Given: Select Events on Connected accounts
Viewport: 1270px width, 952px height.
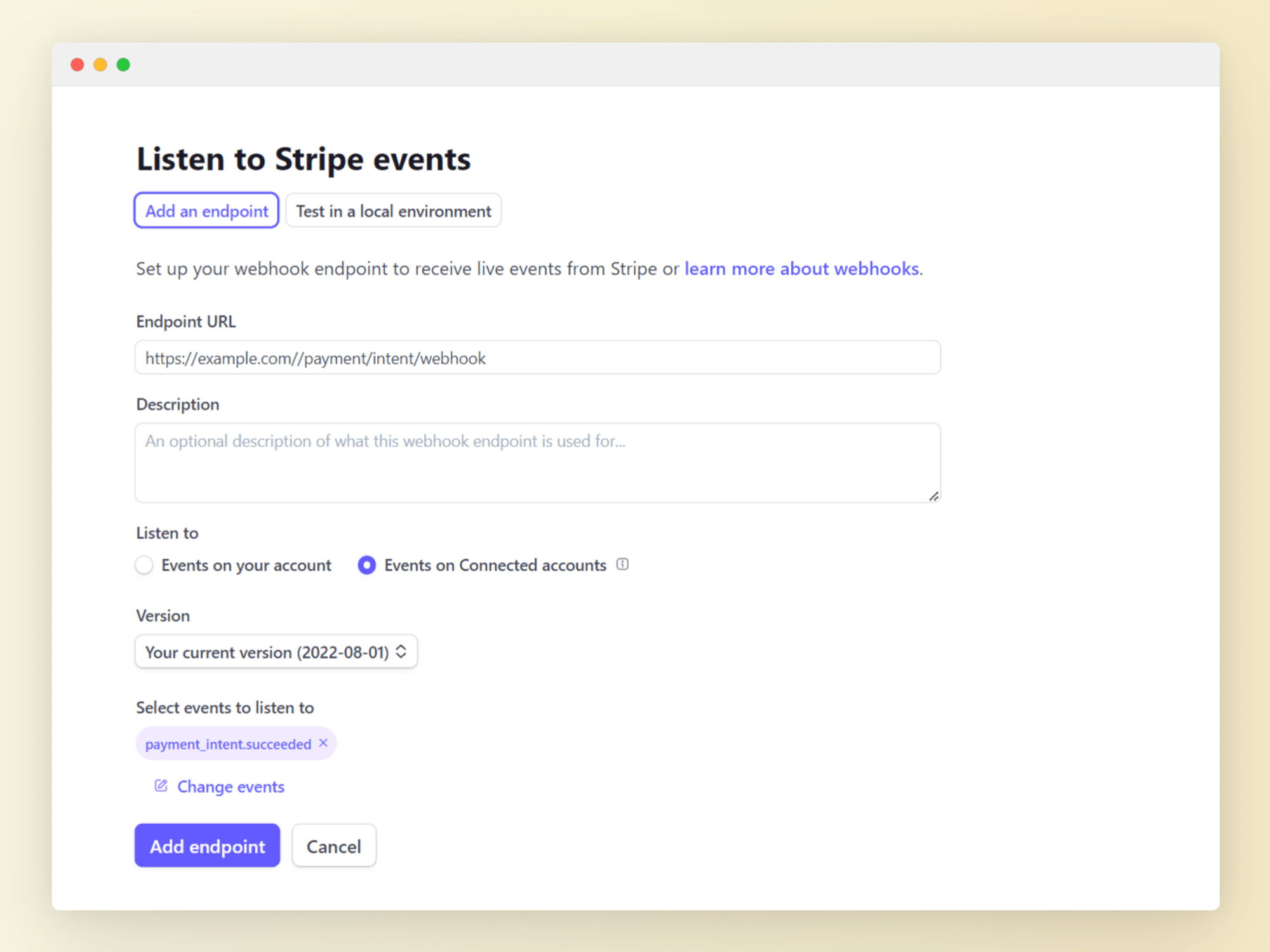Looking at the screenshot, I should tap(366, 564).
